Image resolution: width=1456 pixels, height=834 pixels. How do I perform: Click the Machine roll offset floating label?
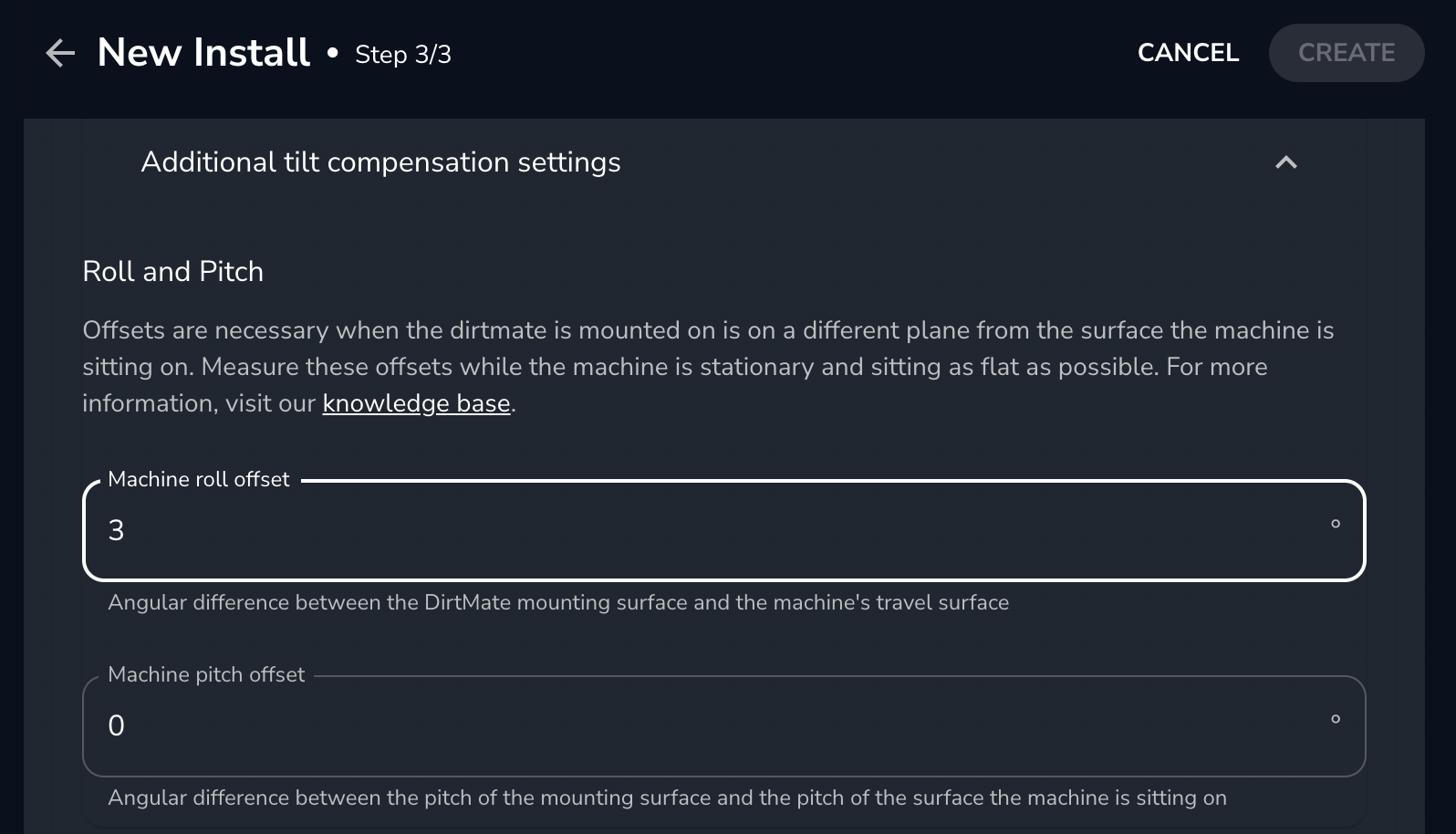click(198, 479)
